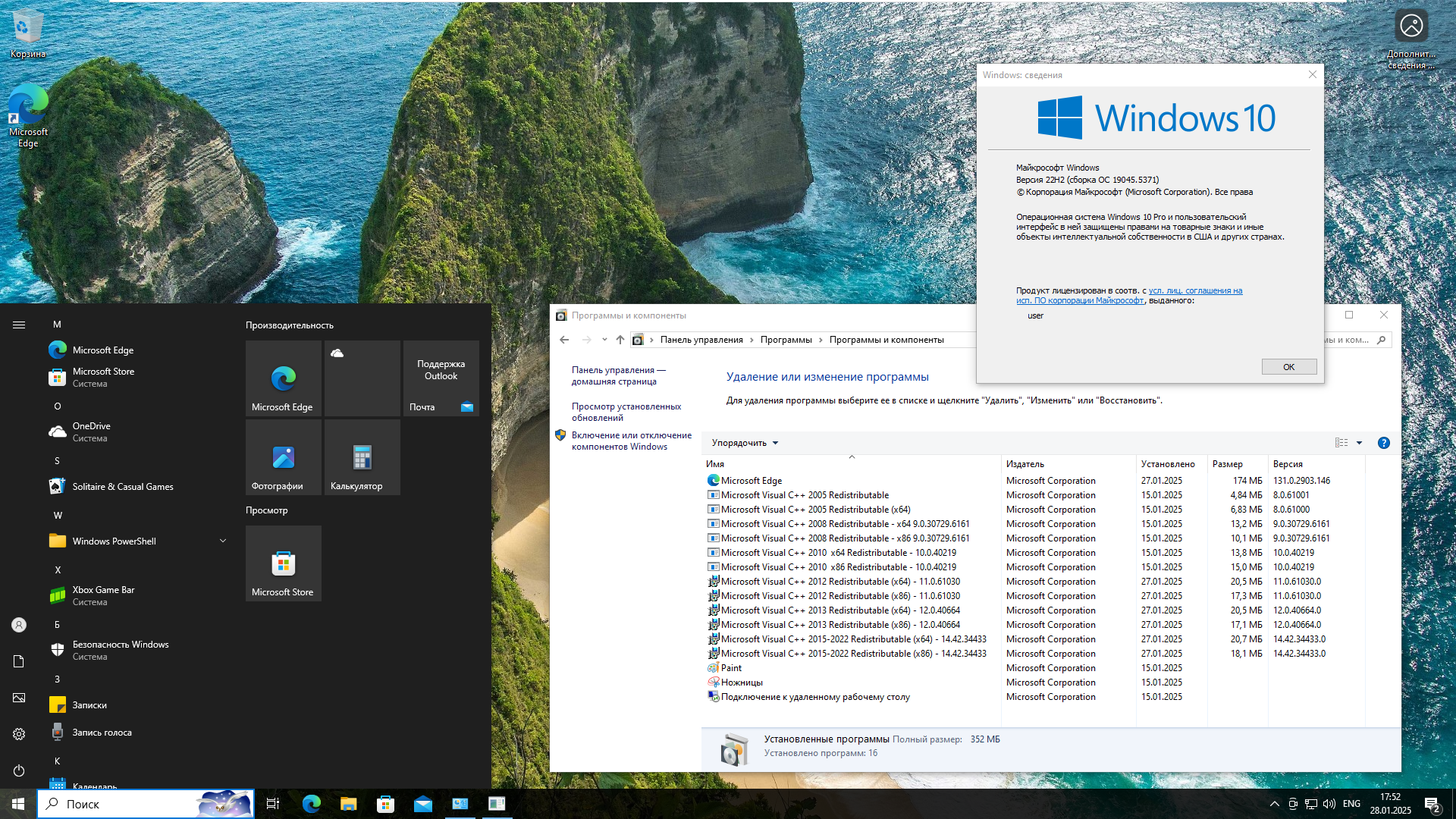This screenshot has height=819, width=1456.
Task: Sort the list by the Установлено column
Action: click(x=1167, y=464)
